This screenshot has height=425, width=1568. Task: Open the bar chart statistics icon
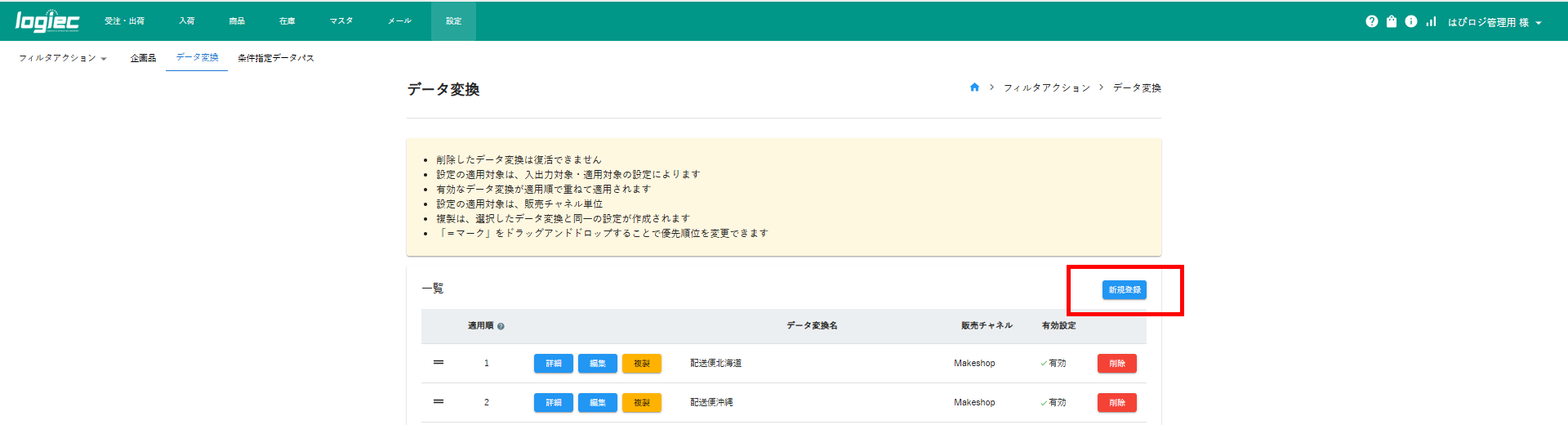click(1431, 21)
